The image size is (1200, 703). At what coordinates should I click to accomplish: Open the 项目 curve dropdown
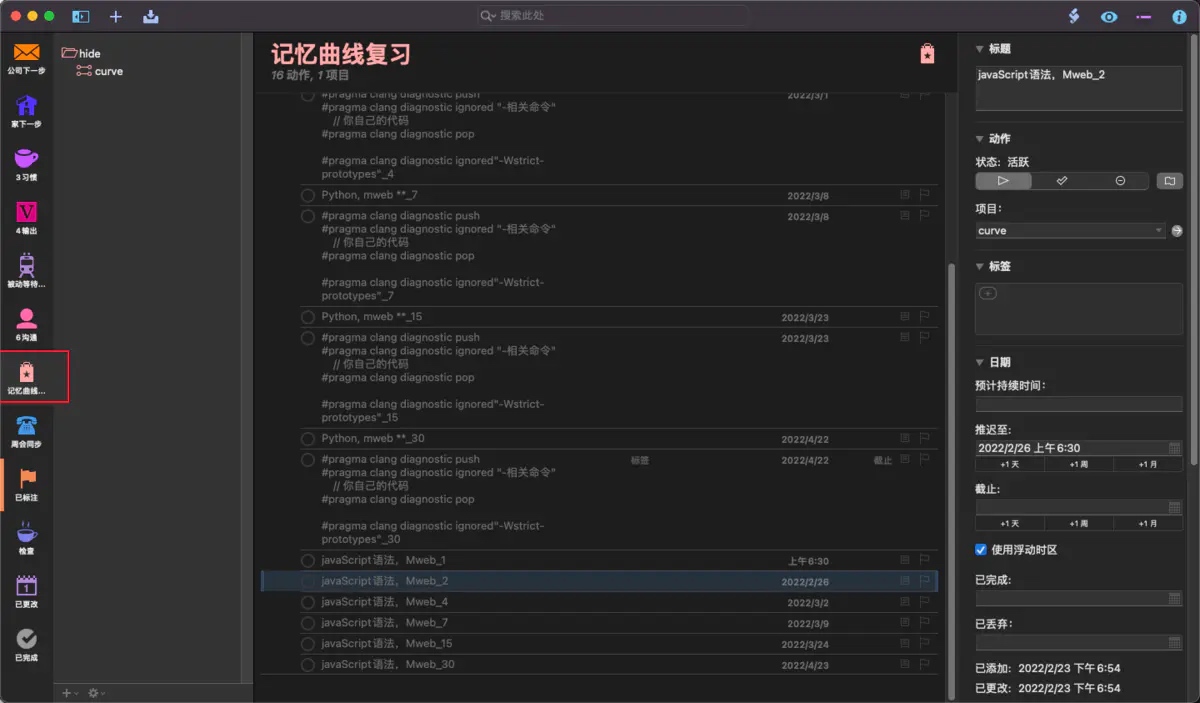[x=1070, y=230]
